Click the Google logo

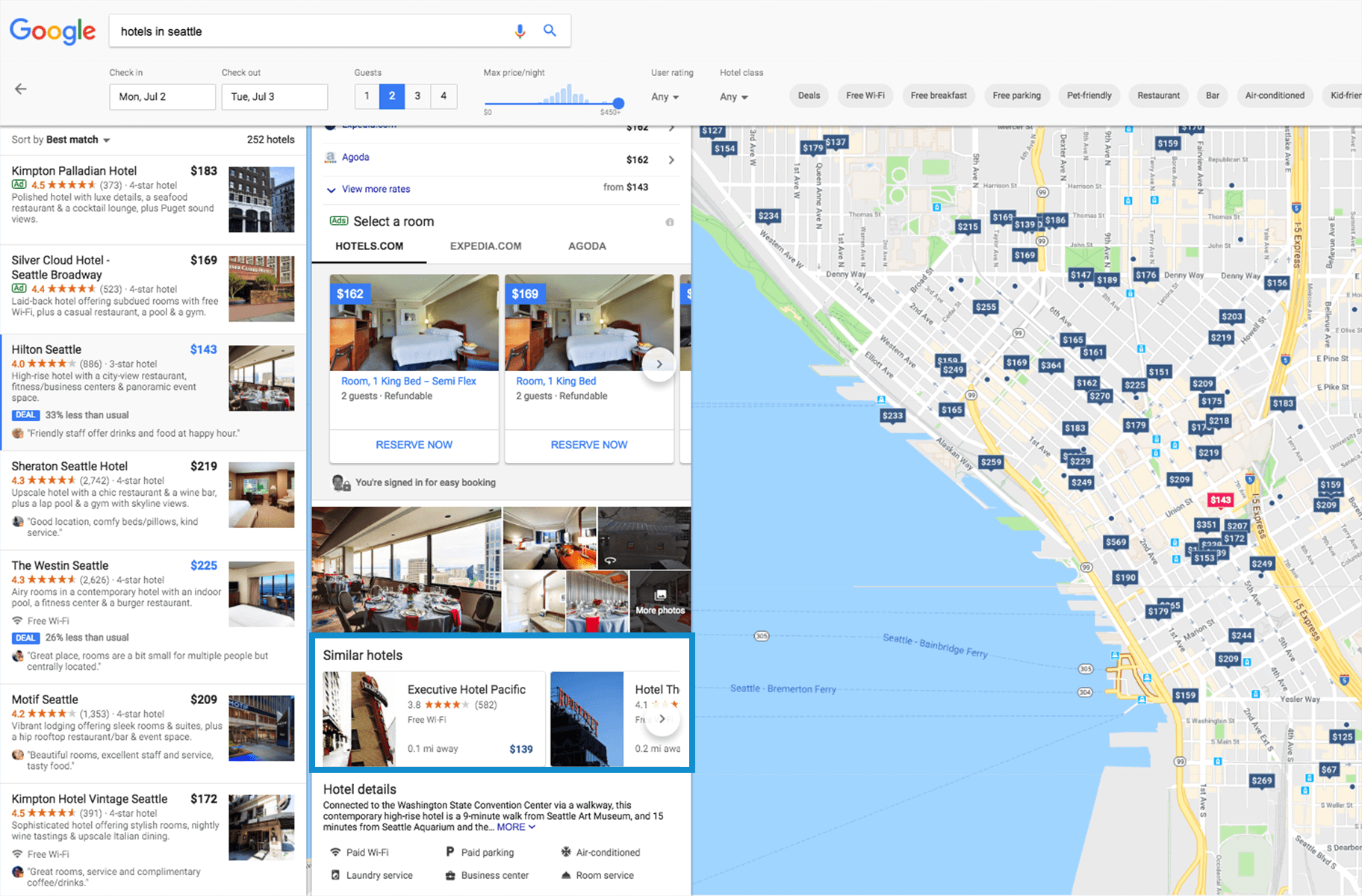tap(52, 31)
